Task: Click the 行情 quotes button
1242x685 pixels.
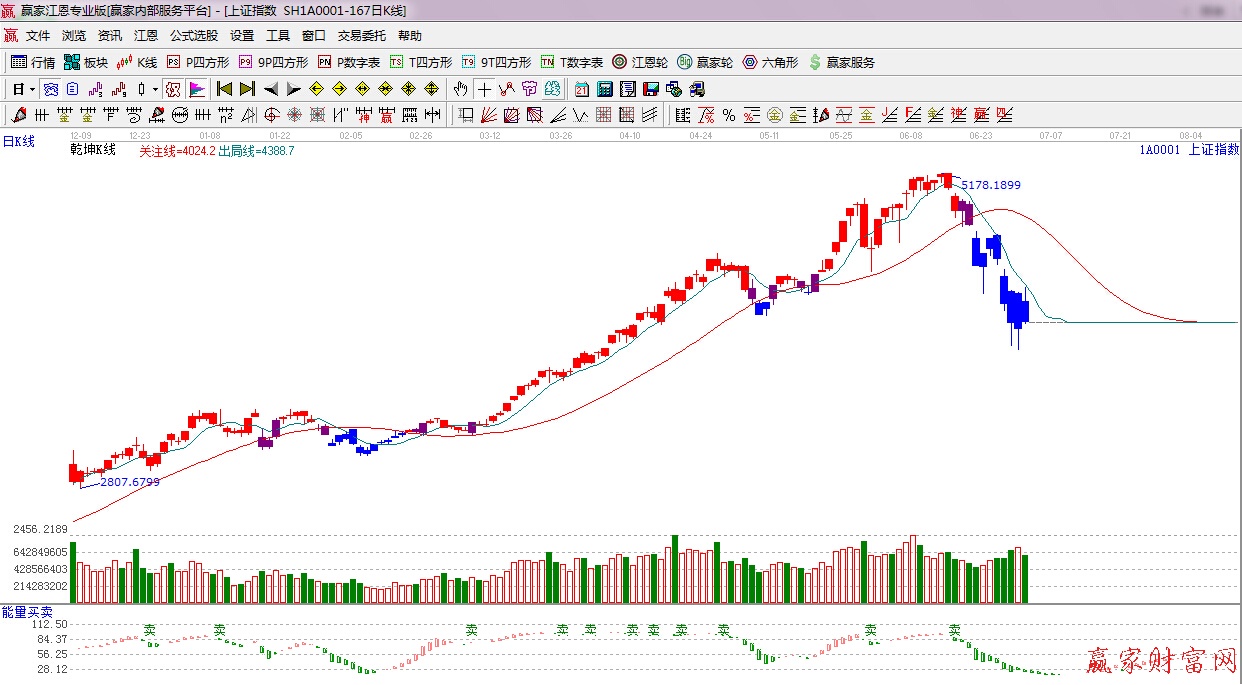Action: 33,62
